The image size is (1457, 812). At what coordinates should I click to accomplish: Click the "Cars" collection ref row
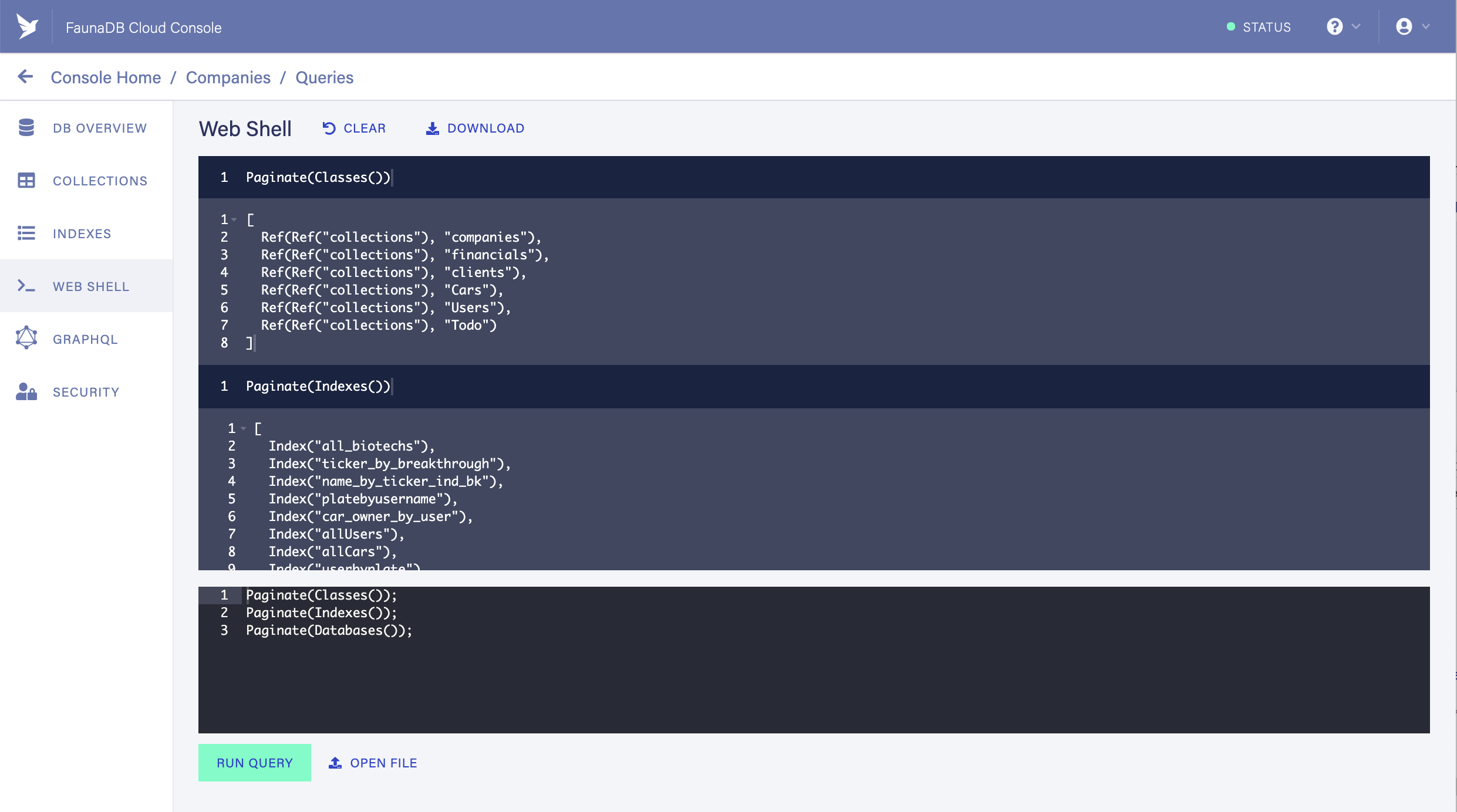(x=382, y=290)
